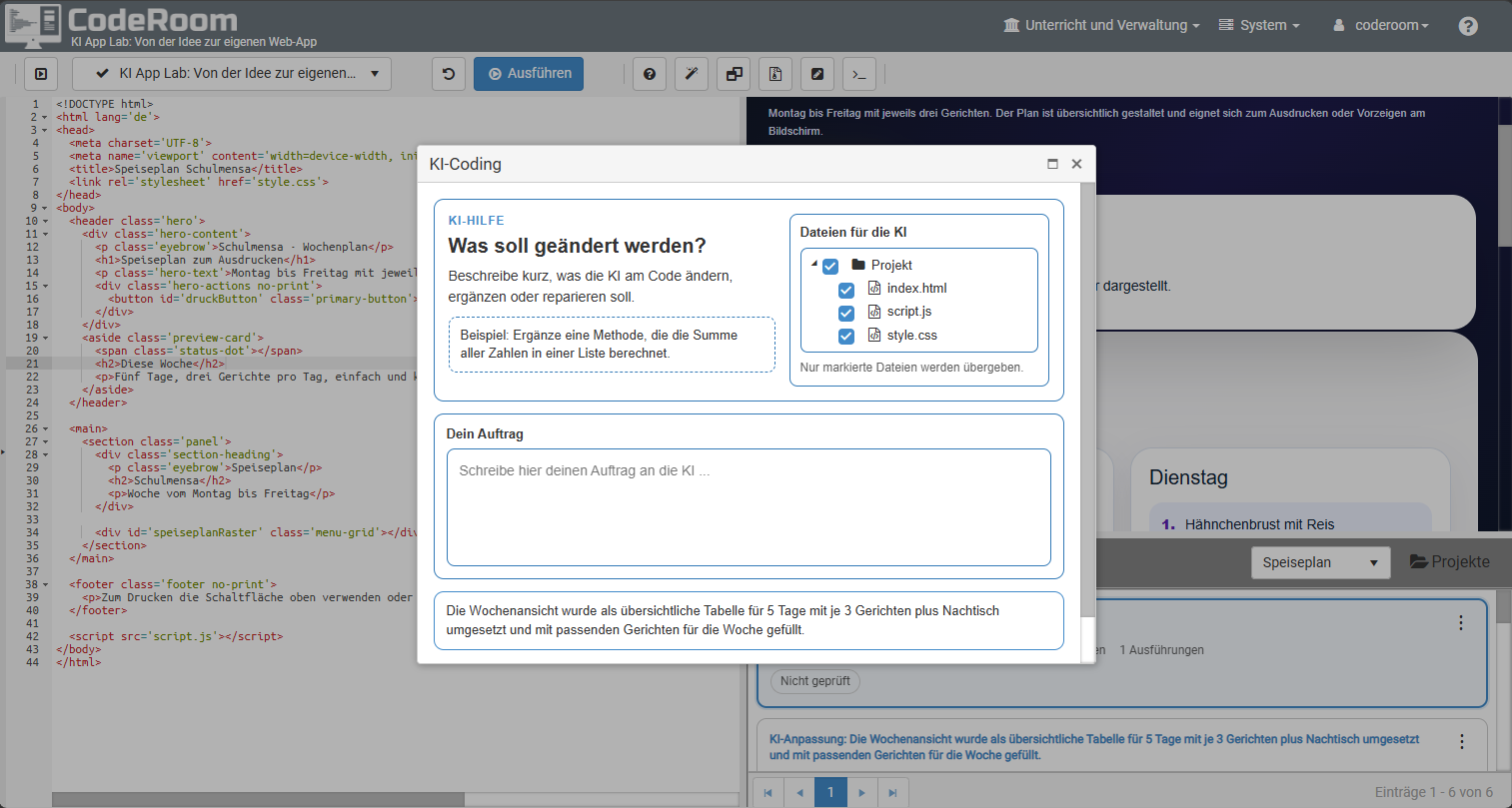Go to first page in pagination
The image size is (1512, 808).
click(x=767, y=793)
